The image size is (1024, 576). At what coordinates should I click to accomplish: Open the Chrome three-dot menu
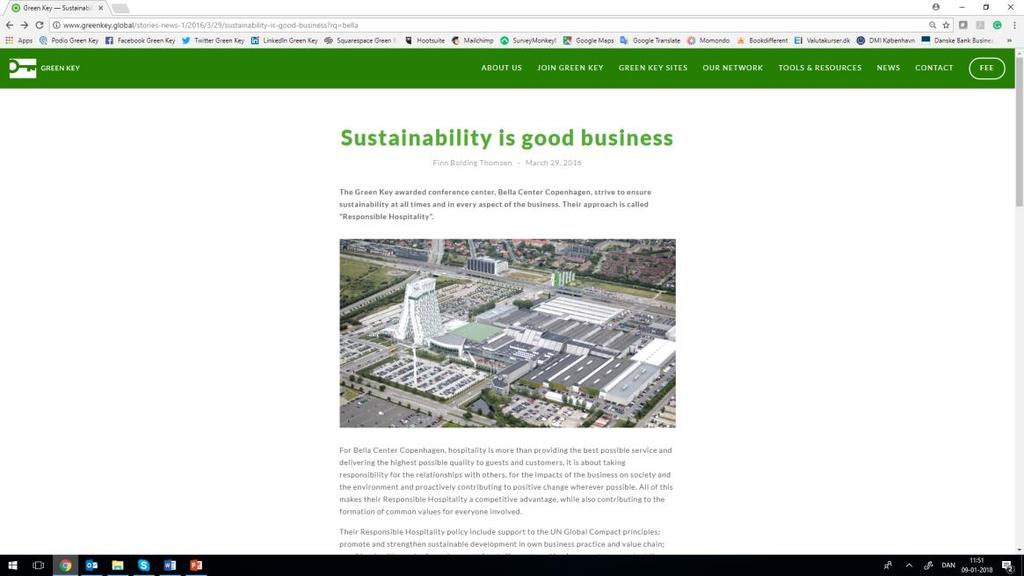1014,25
